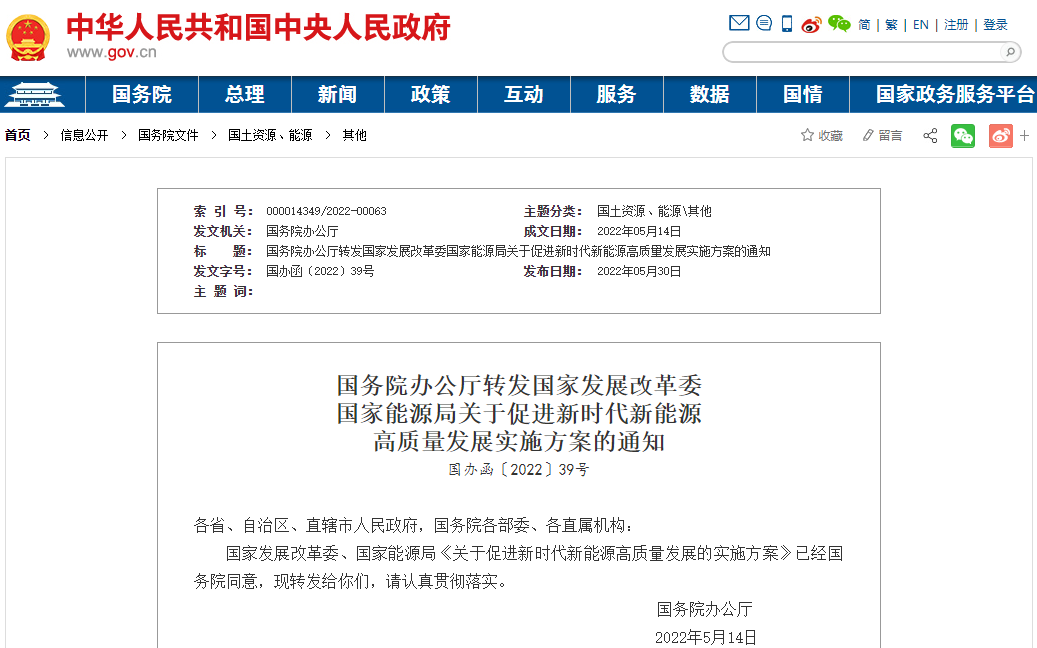This screenshot has height=648, width=1037.
Task: Share article via the red Weibo icon
Action: (x=1000, y=135)
